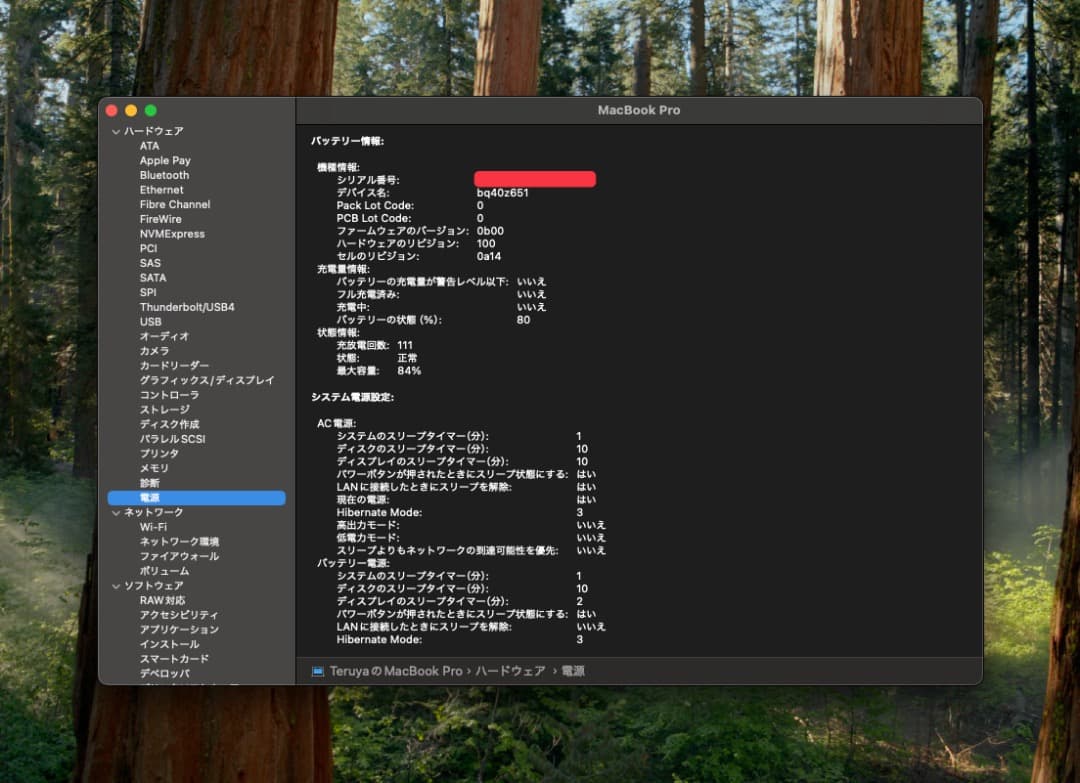
Task: Collapse the ネットワーク section
Action: click(117, 512)
